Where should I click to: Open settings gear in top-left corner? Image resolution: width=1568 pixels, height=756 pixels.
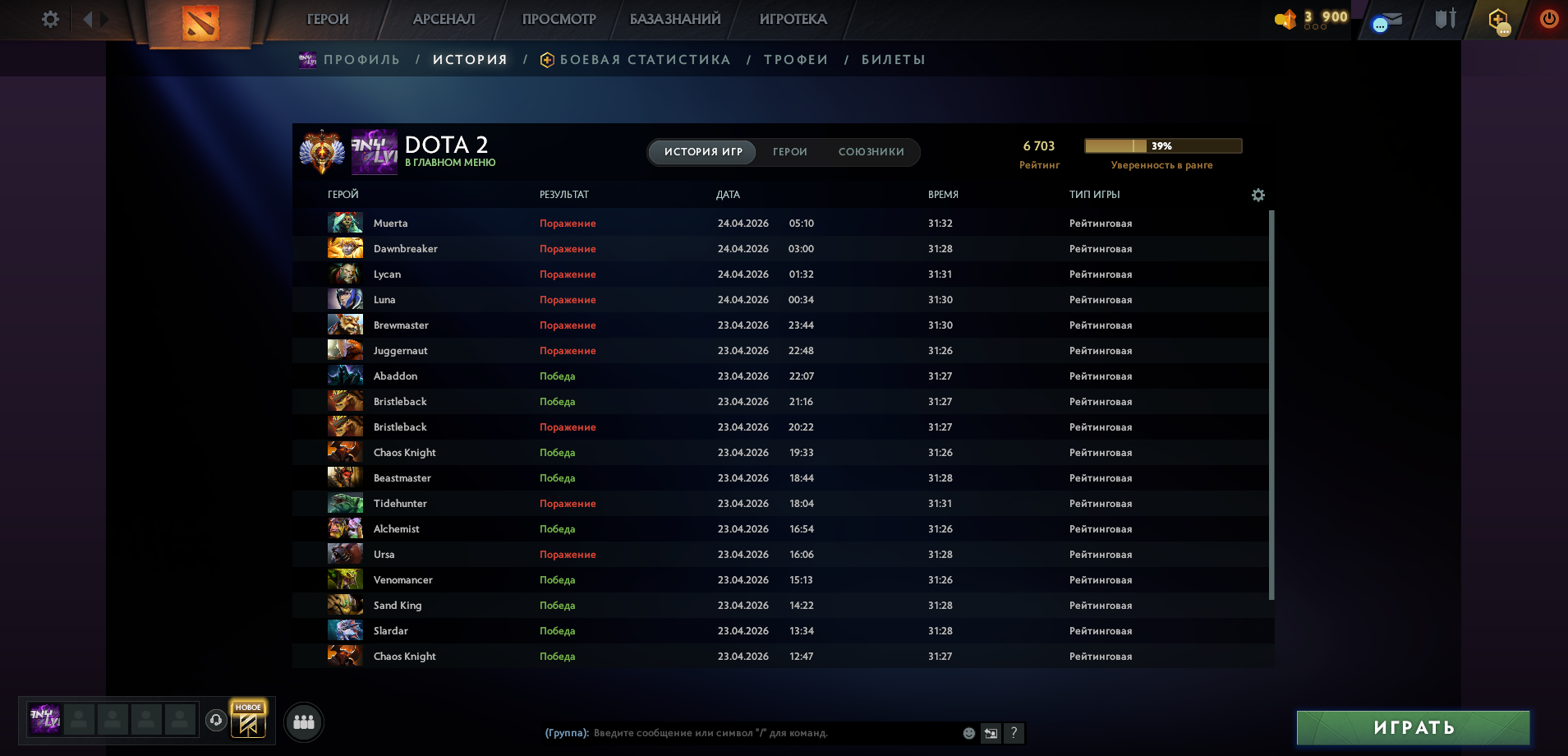(x=50, y=19)
